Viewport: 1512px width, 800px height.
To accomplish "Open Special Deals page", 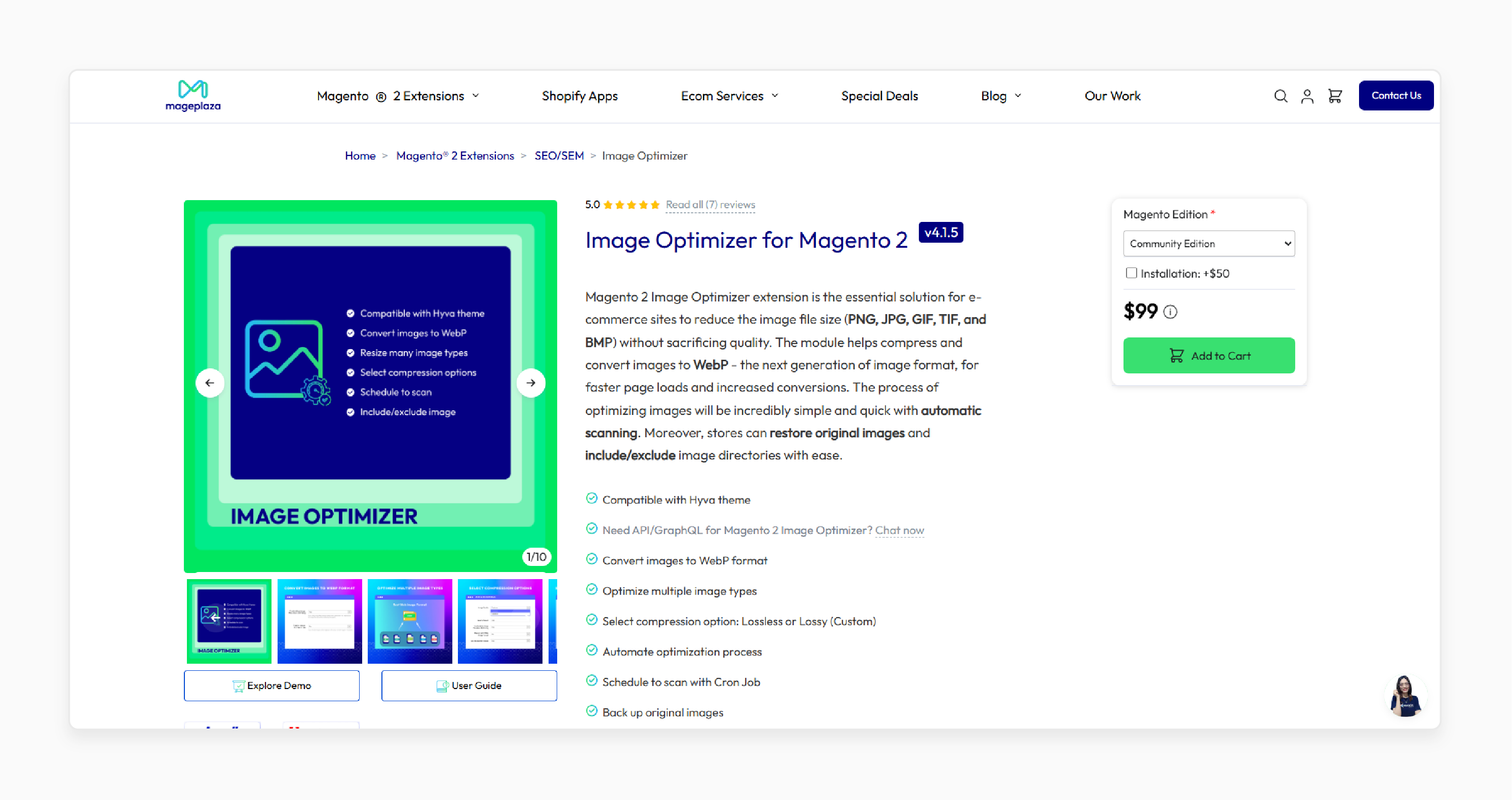I will click(879, 96).
